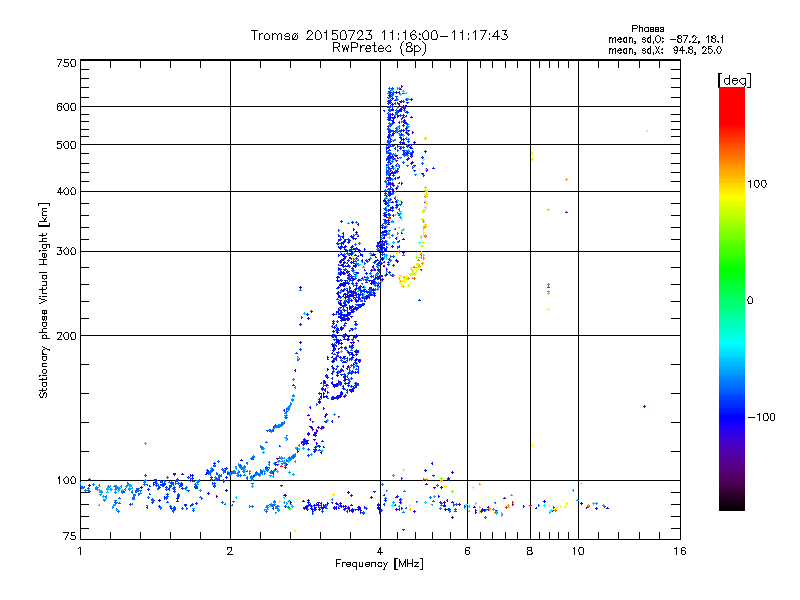The image size is (800, 600).
Task: Click the '[deg]' colorbar unit label
Action: pyautogui.click(x=734, y=80)
